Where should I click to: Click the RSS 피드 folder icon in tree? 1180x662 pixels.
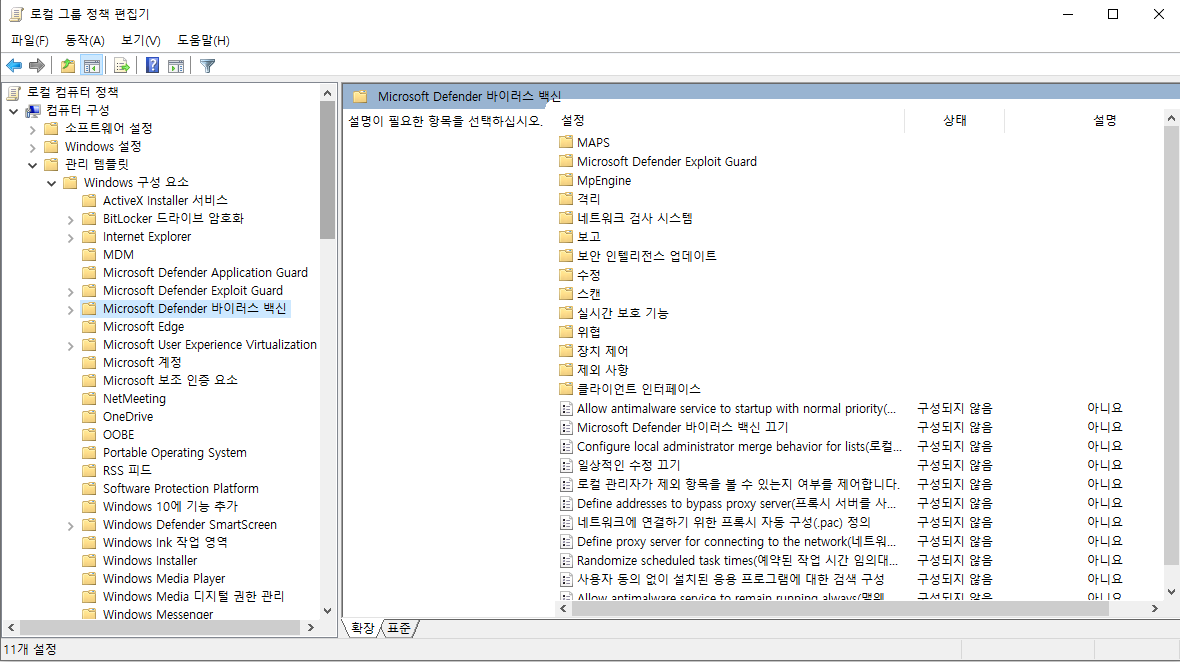89,470
